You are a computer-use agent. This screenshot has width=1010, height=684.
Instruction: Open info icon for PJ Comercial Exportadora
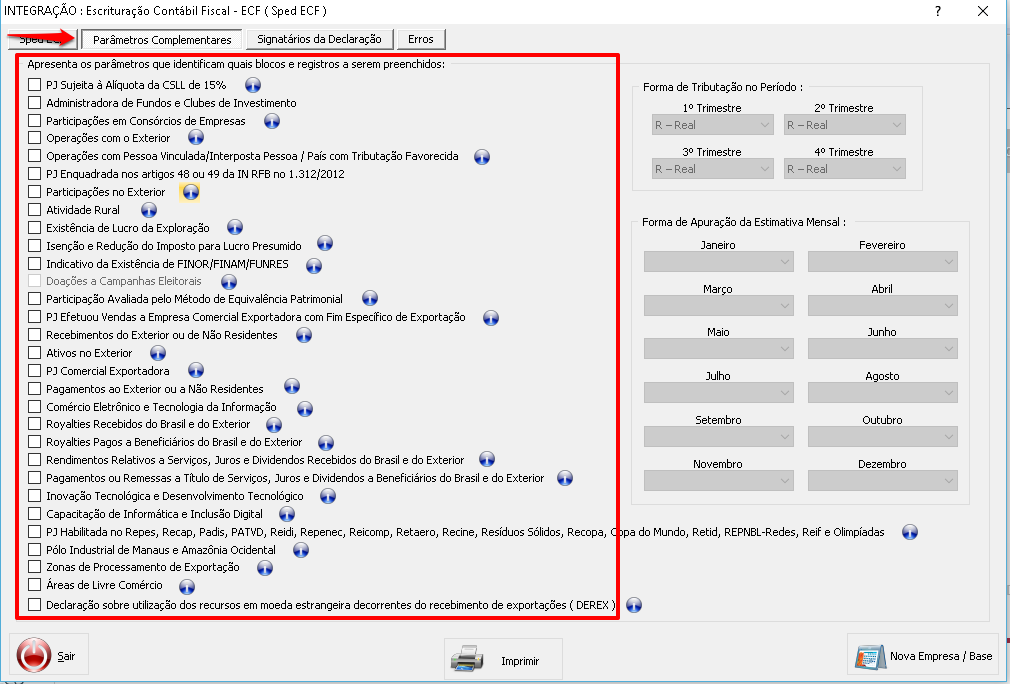195,371
